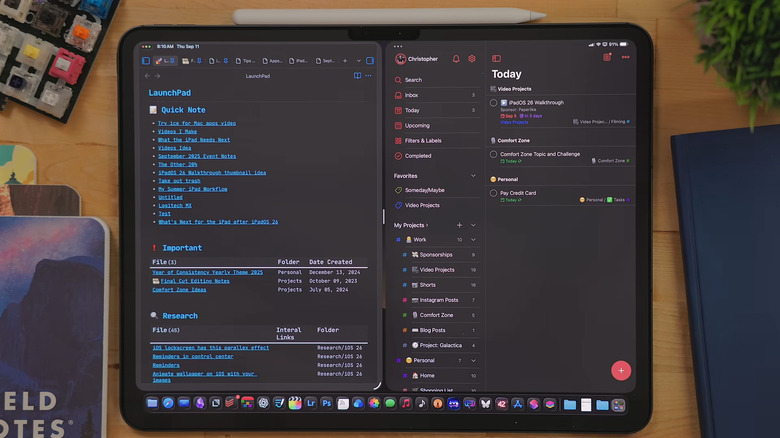Select the LaunchPad rocket tab
This screenshot has height=438, width=780.
point(166,61)
